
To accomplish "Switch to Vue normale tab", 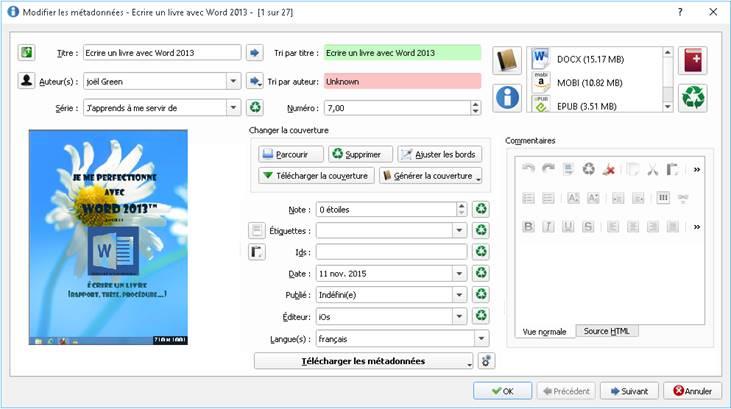I will point(544,332).
